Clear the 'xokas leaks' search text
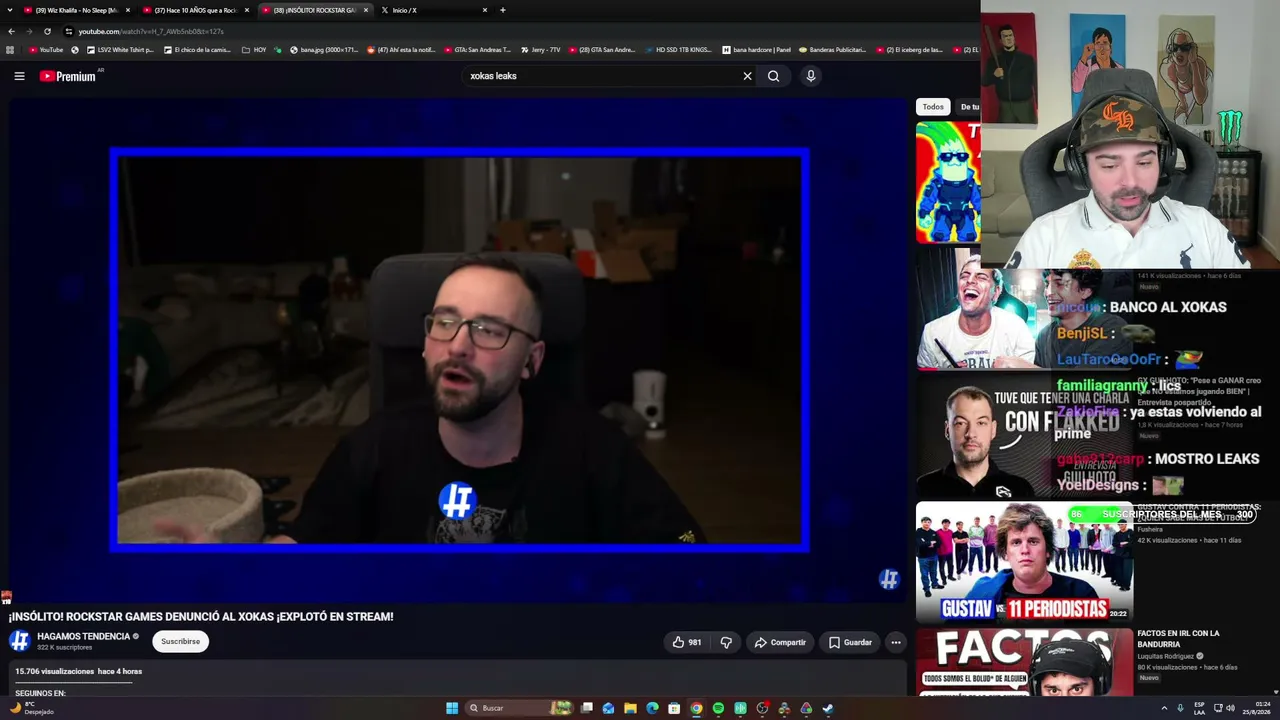This screenshot has height=720, width=1280. pos(747,76)
